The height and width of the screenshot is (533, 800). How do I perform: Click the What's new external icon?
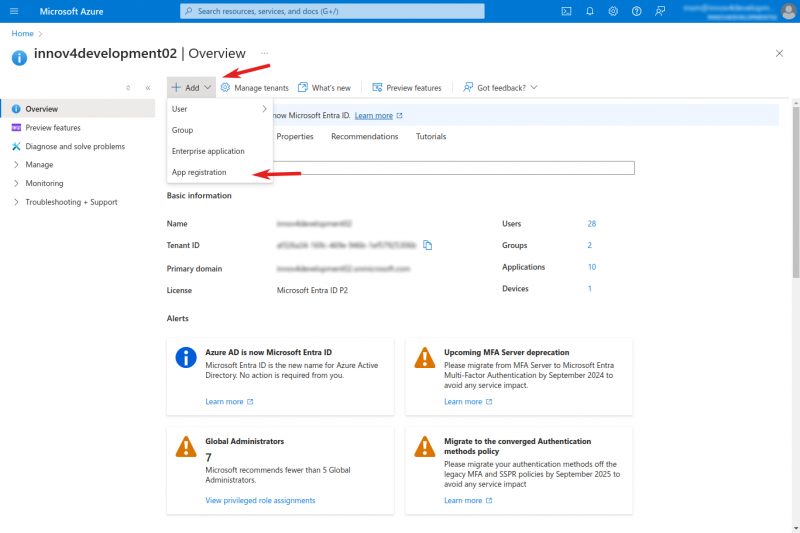coord(303,87)
